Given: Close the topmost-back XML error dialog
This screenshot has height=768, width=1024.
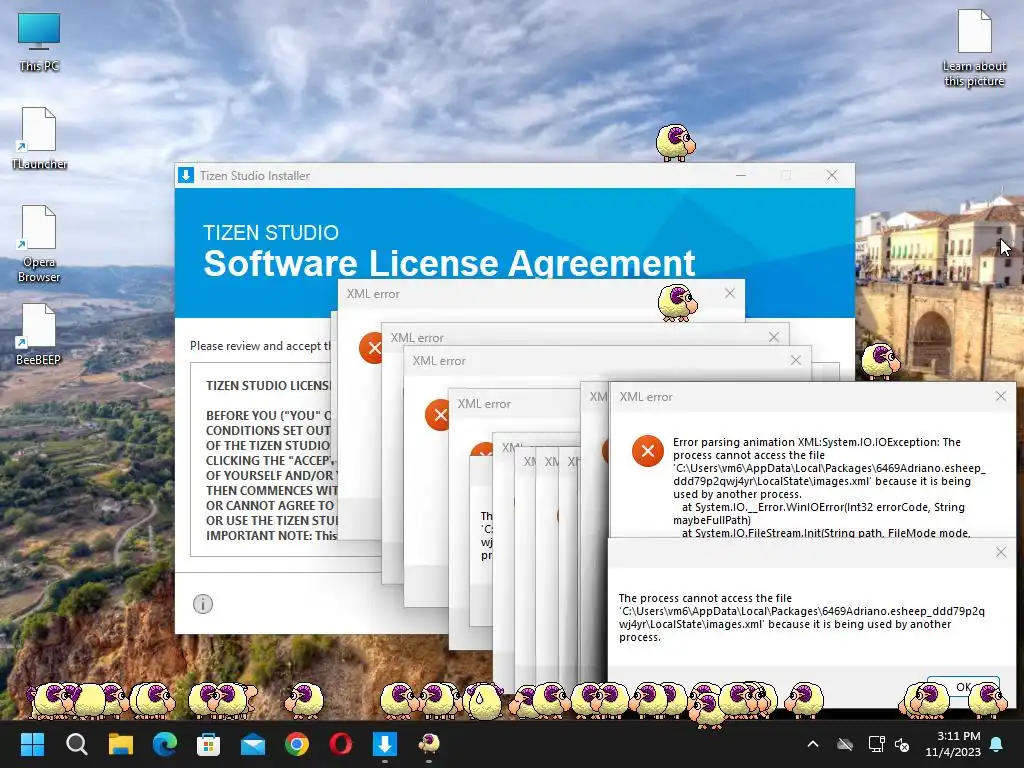Looking at the screenshot, I should (x=729, y=293).
